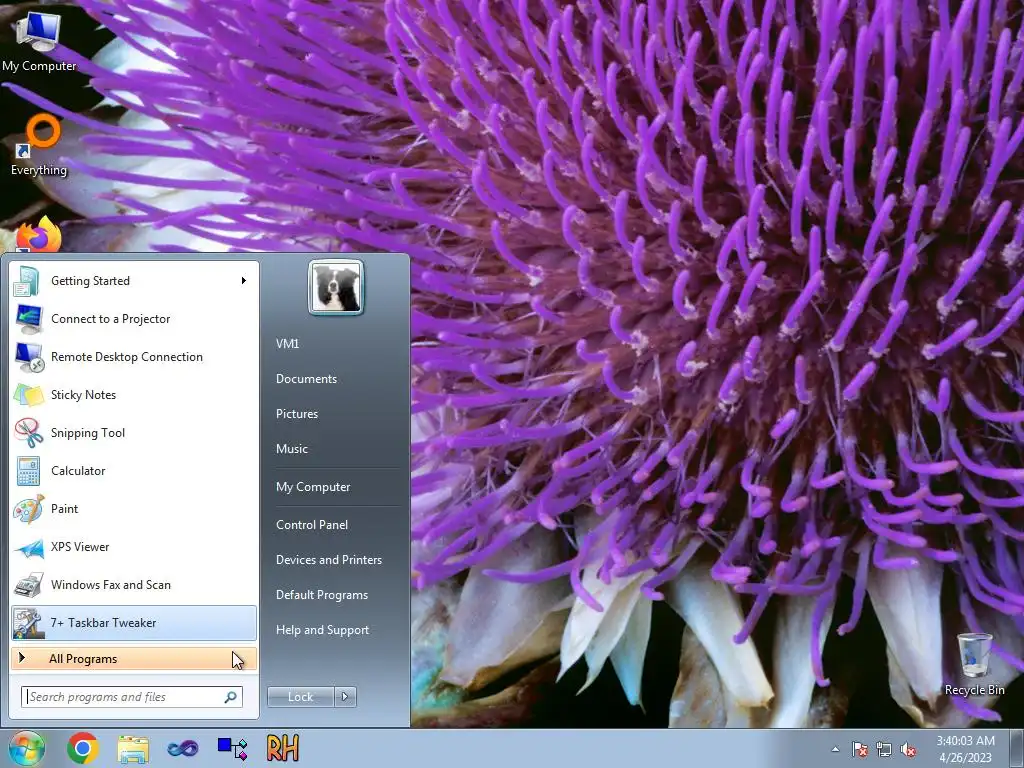
Task: Open XPS Viewer paper plane icon
Action: [x=28, y=547]
